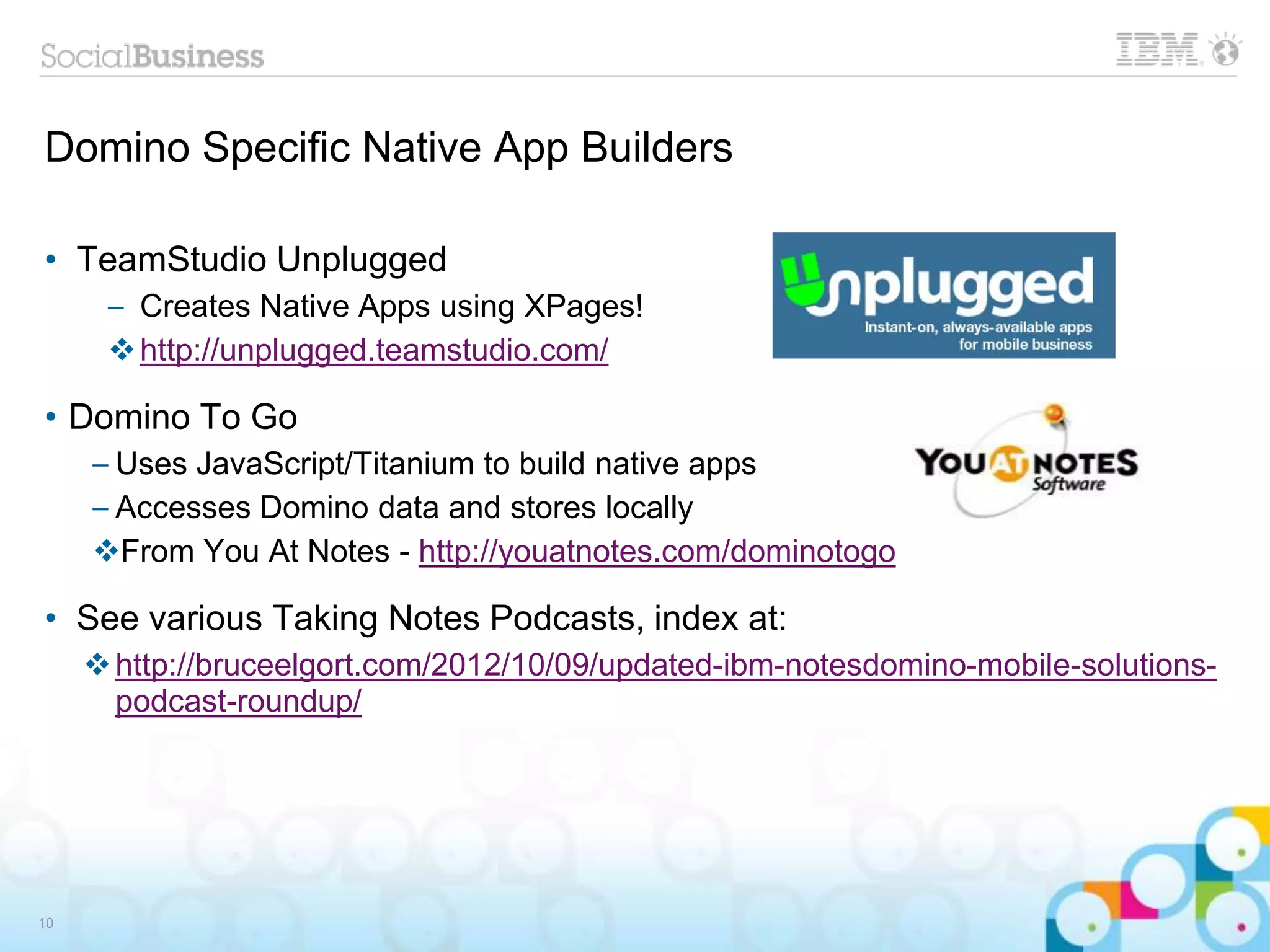This screenshot has height=952, width=1270.
Task: Click the 'Domino To Go' bullet text
Action: click(183, 416)
